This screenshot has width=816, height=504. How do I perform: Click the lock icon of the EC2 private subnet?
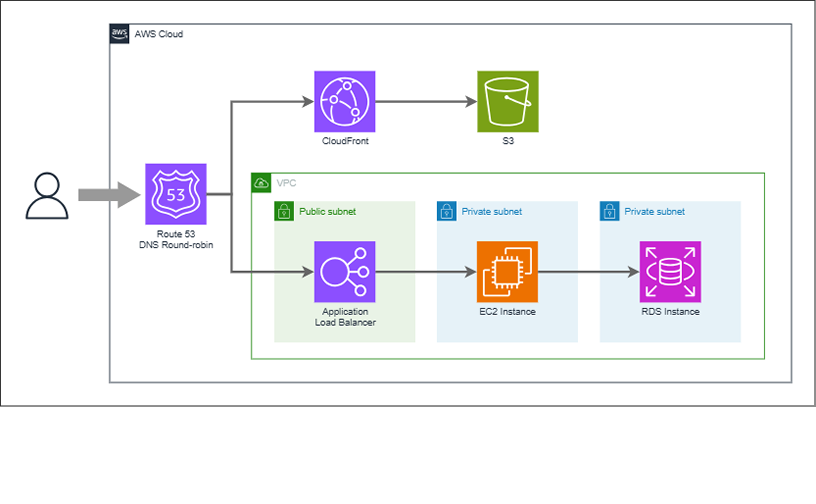(x=447, y=211)
